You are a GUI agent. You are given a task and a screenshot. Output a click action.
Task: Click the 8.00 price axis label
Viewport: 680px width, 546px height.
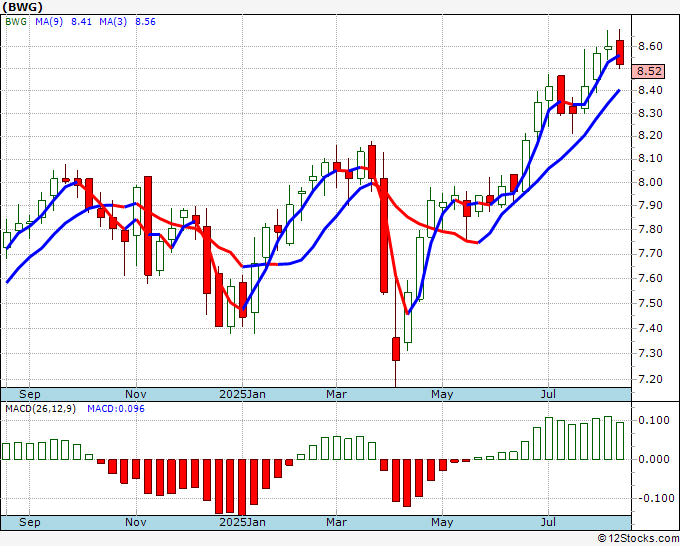[x=650, y=182]
